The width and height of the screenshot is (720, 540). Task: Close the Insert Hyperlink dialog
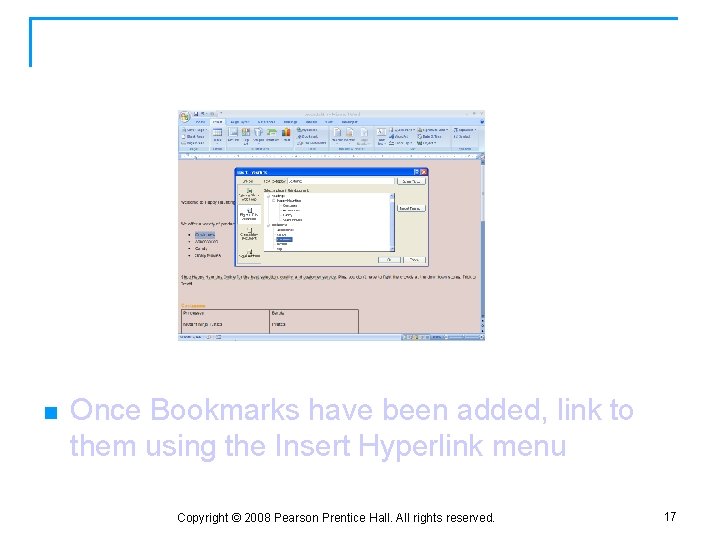[x=423, y=172]
